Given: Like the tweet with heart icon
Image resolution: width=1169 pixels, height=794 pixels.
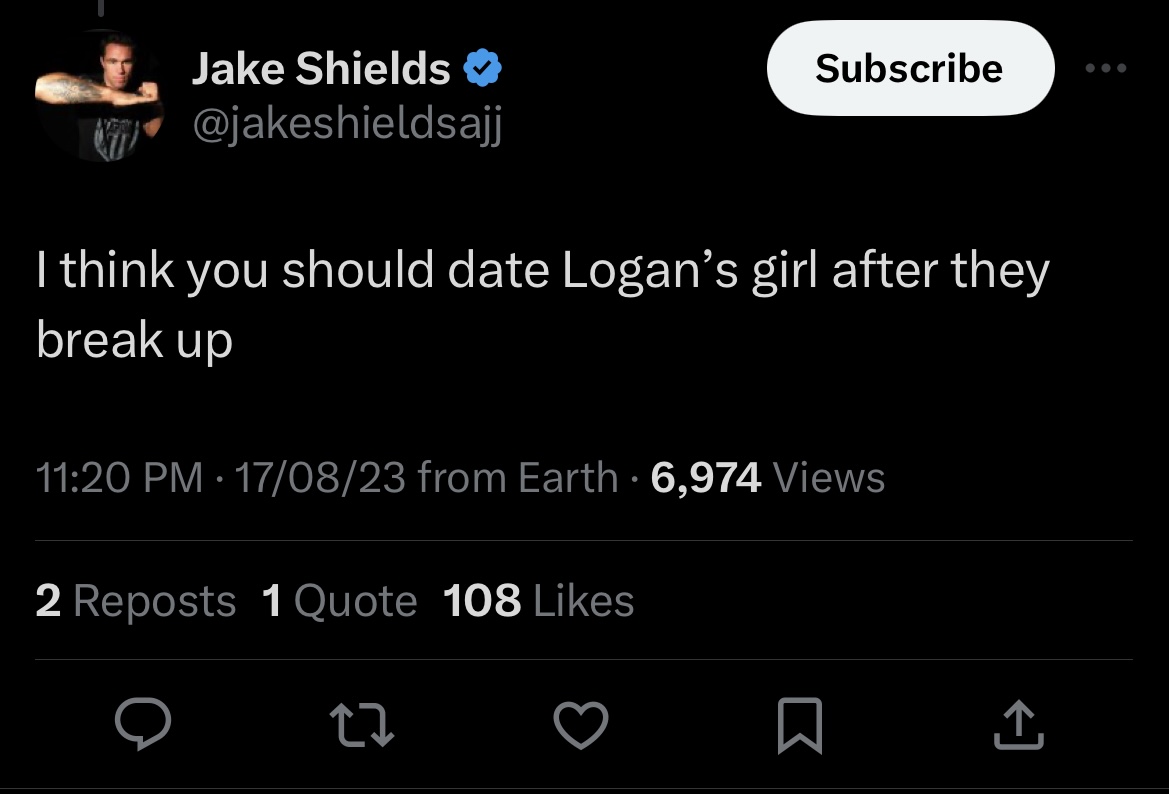Looking at the screenshot, I should tap(580, 725).
